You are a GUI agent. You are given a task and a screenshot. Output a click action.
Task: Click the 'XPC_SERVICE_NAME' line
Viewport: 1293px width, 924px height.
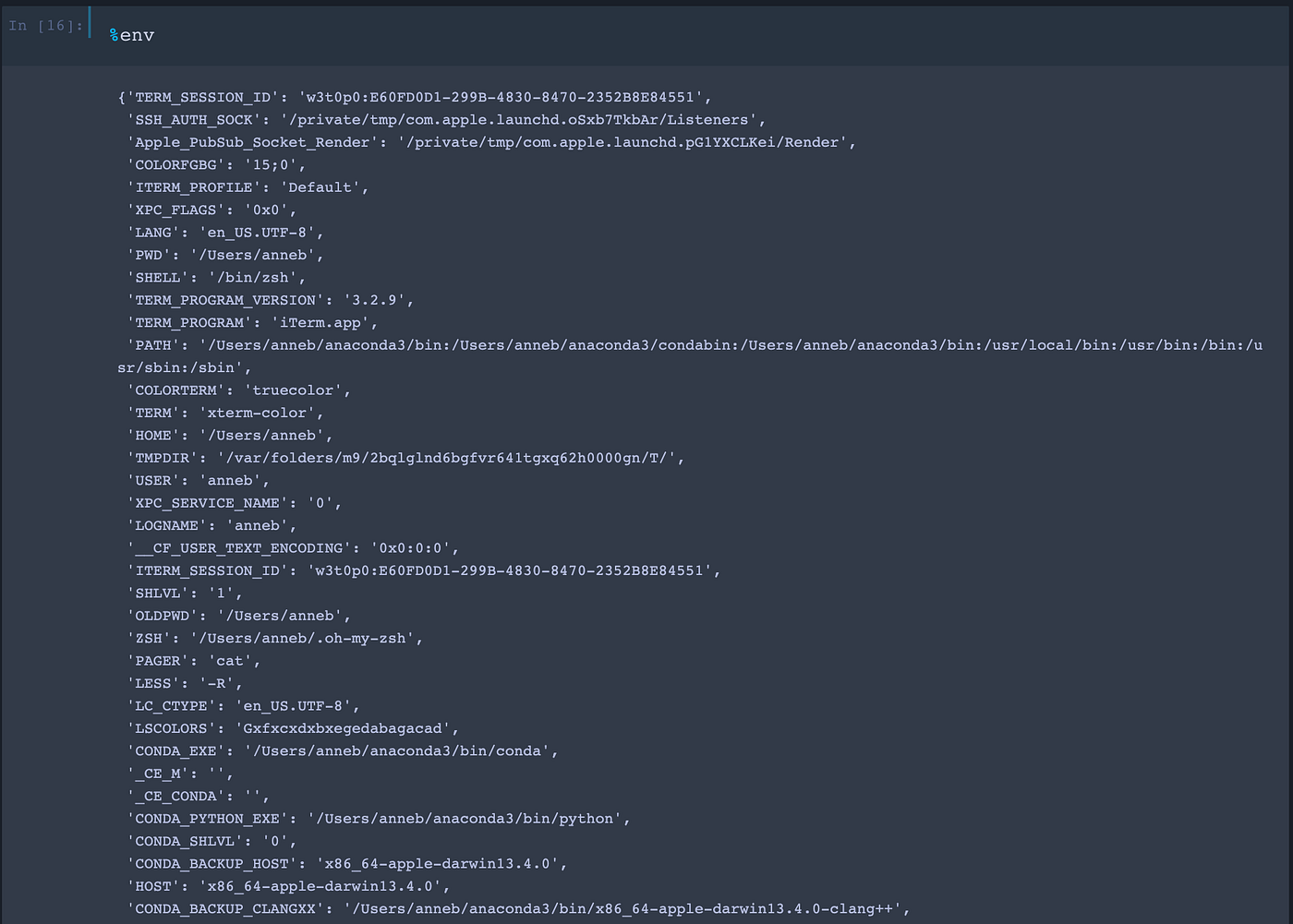pyautogui.click(x=235, y=503)
